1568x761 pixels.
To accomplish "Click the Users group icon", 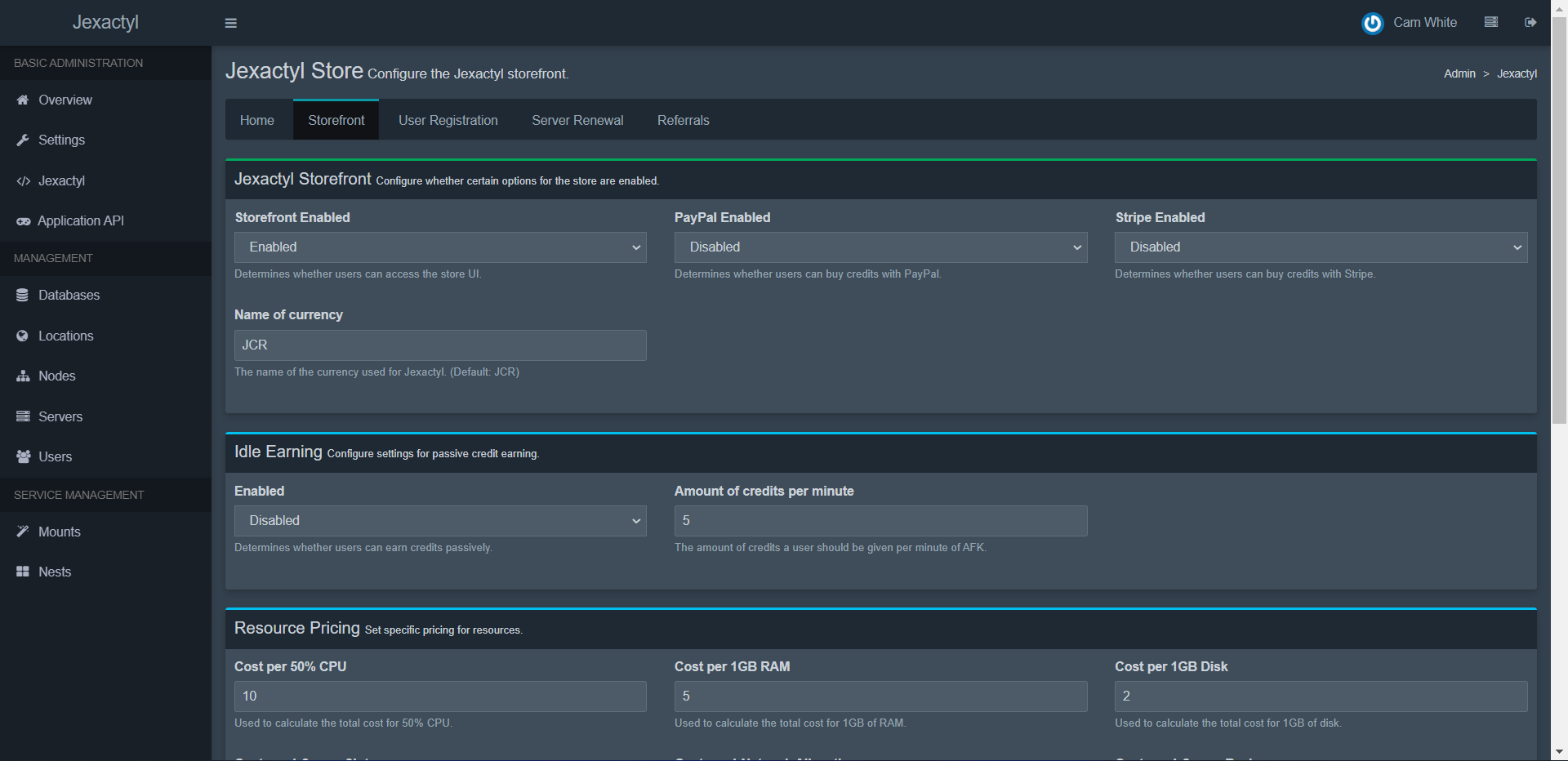I will coord(23,457).
